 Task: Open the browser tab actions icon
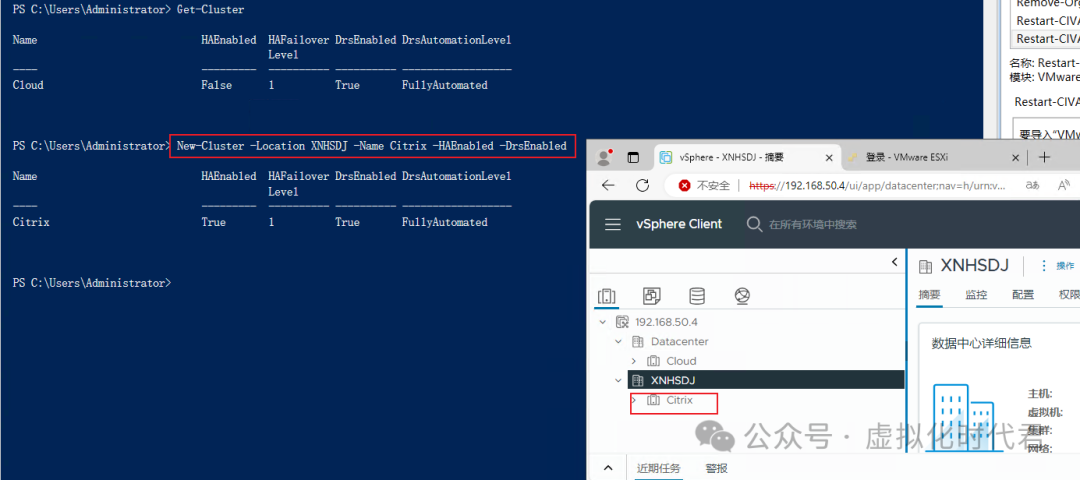[633, 158]
